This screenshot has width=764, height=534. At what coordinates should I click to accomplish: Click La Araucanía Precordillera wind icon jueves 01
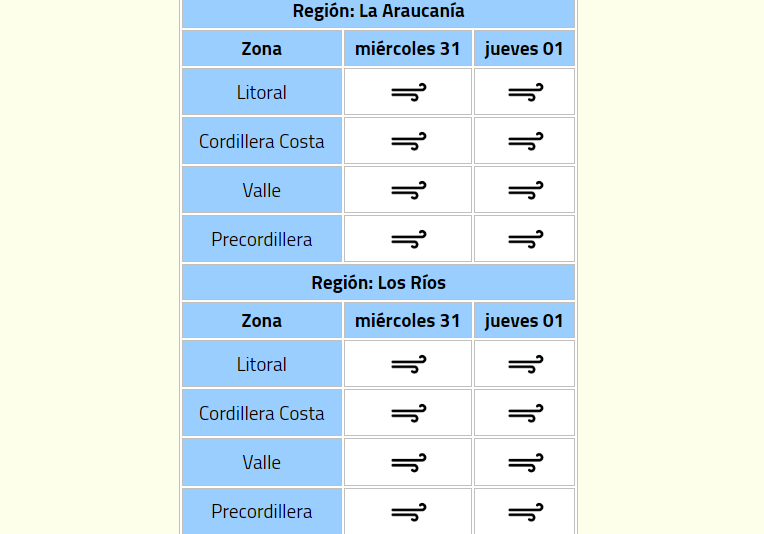coord(525,239)
